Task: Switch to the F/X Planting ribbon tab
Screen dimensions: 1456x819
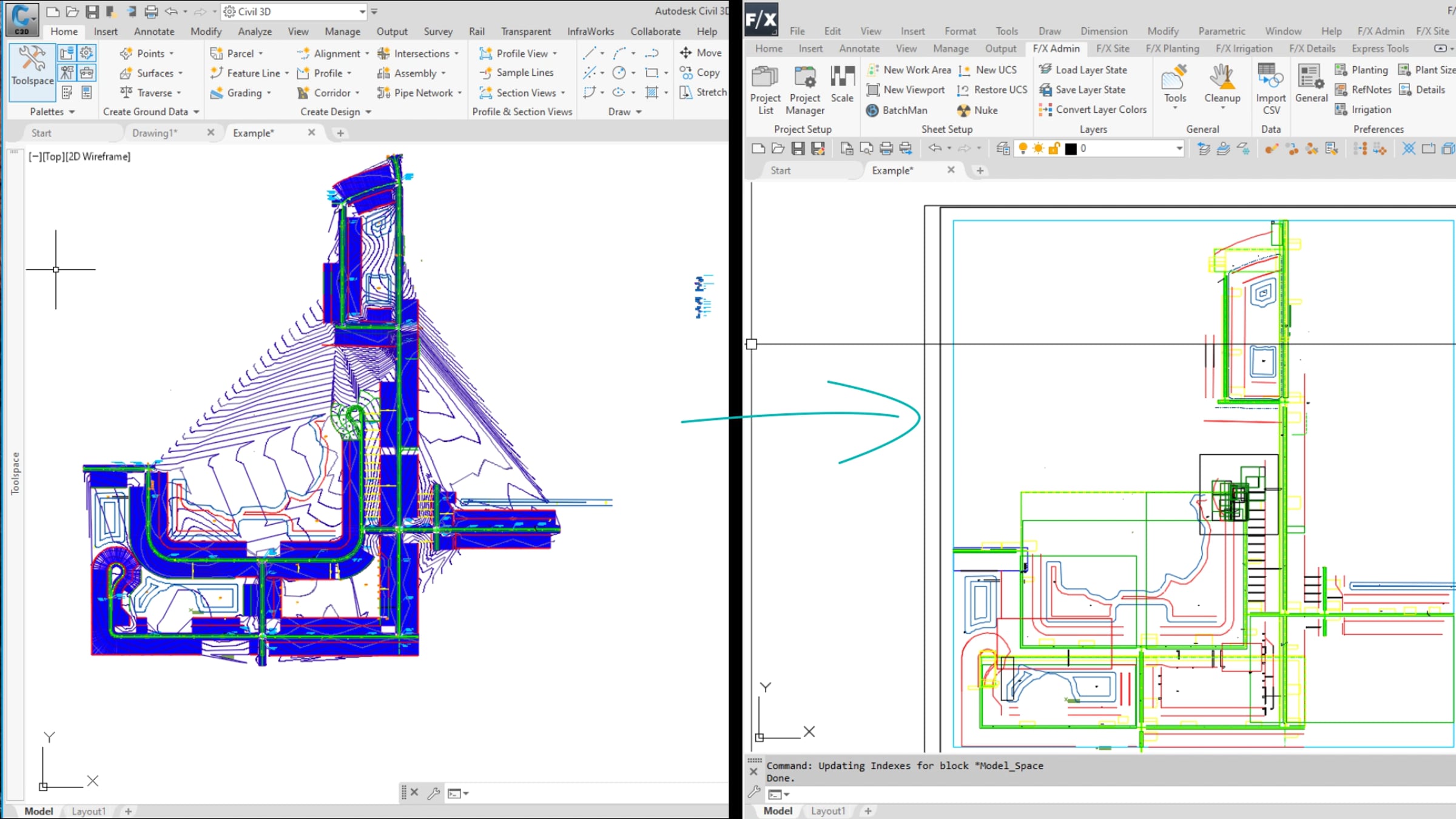Action: (x=1172, y=49)
